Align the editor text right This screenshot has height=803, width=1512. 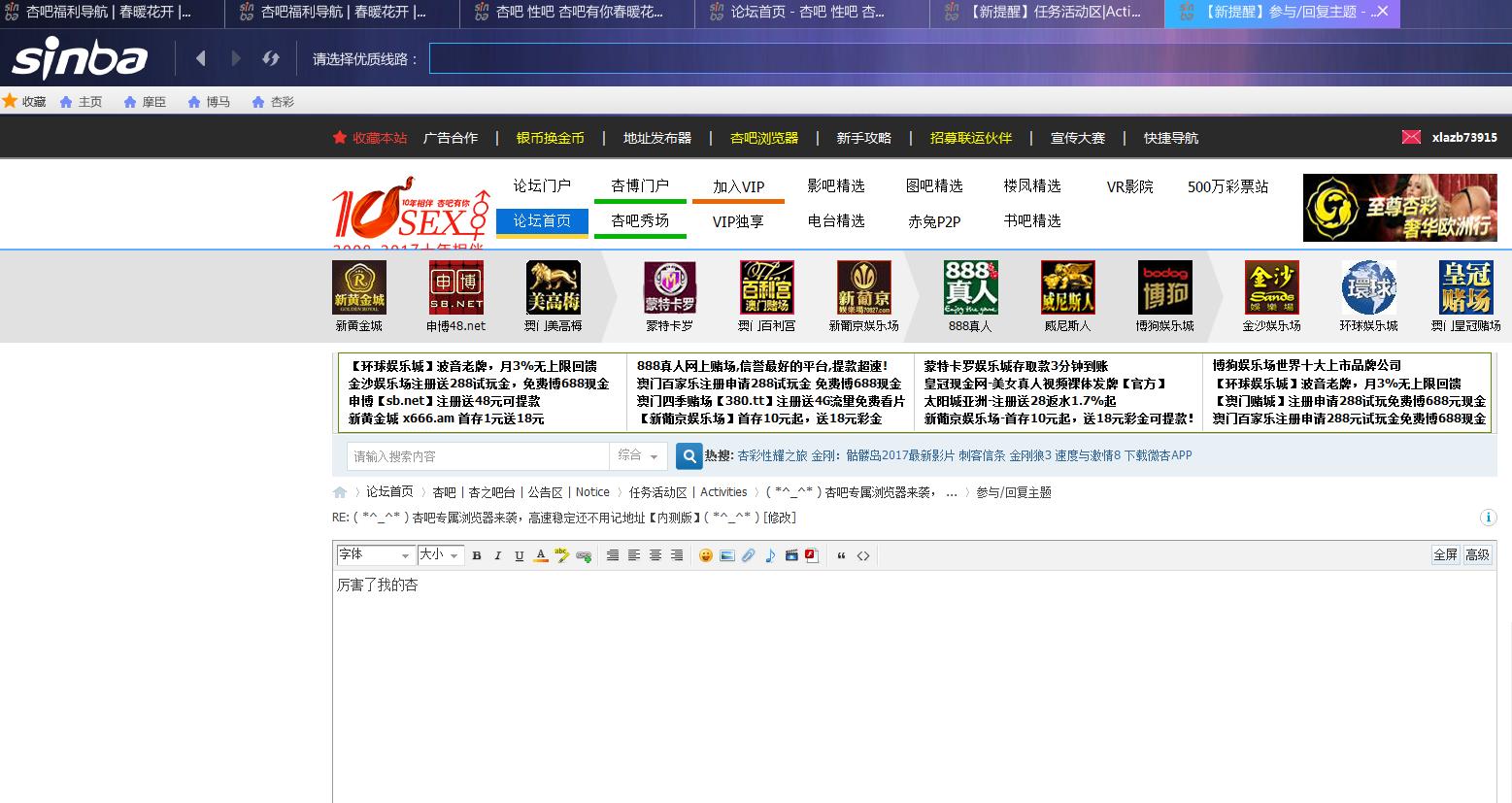677,555
